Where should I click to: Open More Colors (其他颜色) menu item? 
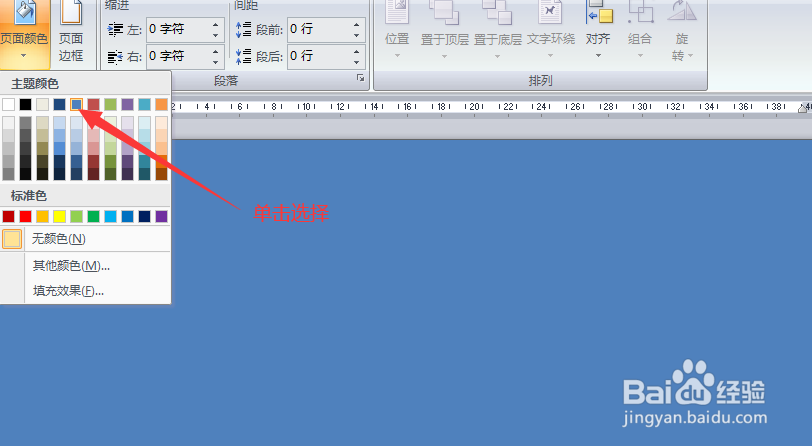click(85, 266)
